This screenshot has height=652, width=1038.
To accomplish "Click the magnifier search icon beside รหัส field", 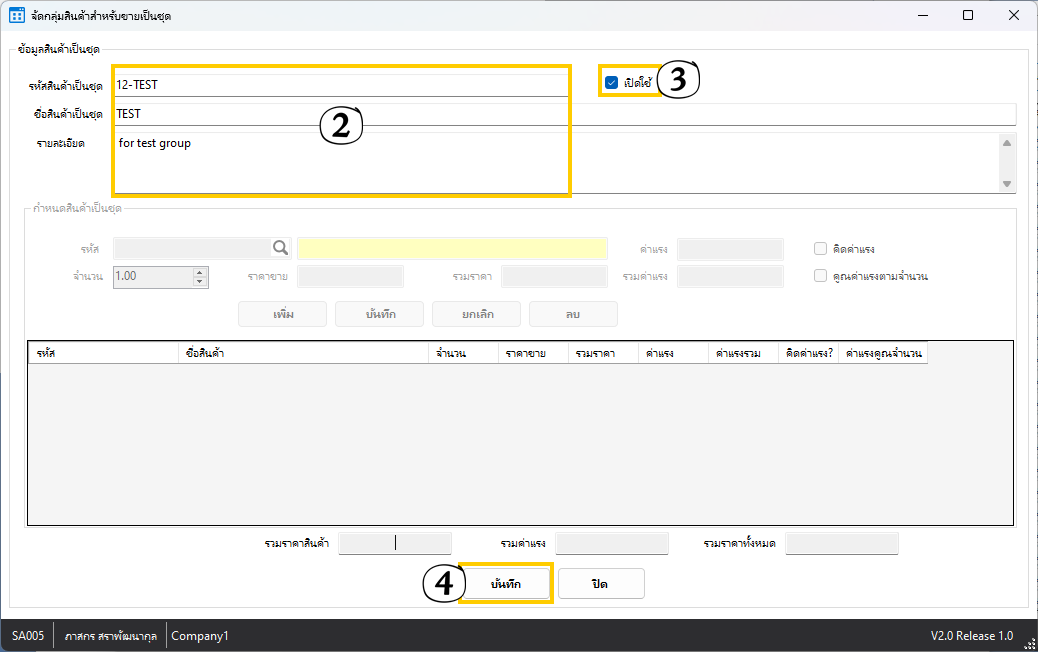I will [280, 248].
